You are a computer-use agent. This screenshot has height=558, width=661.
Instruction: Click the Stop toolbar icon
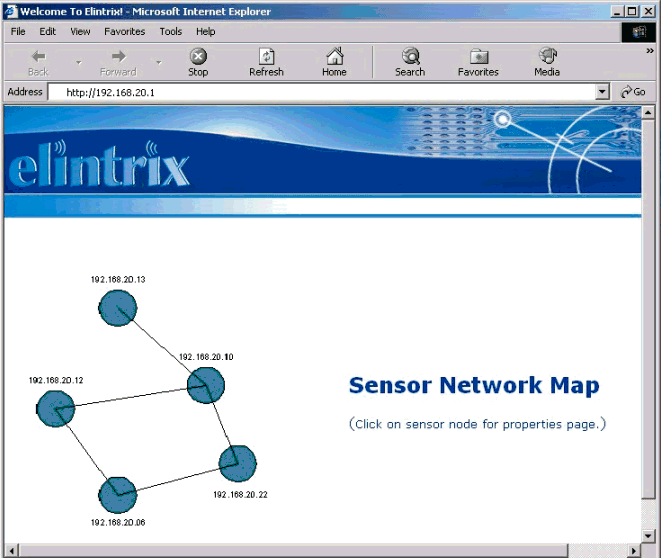tap(198, 62)
